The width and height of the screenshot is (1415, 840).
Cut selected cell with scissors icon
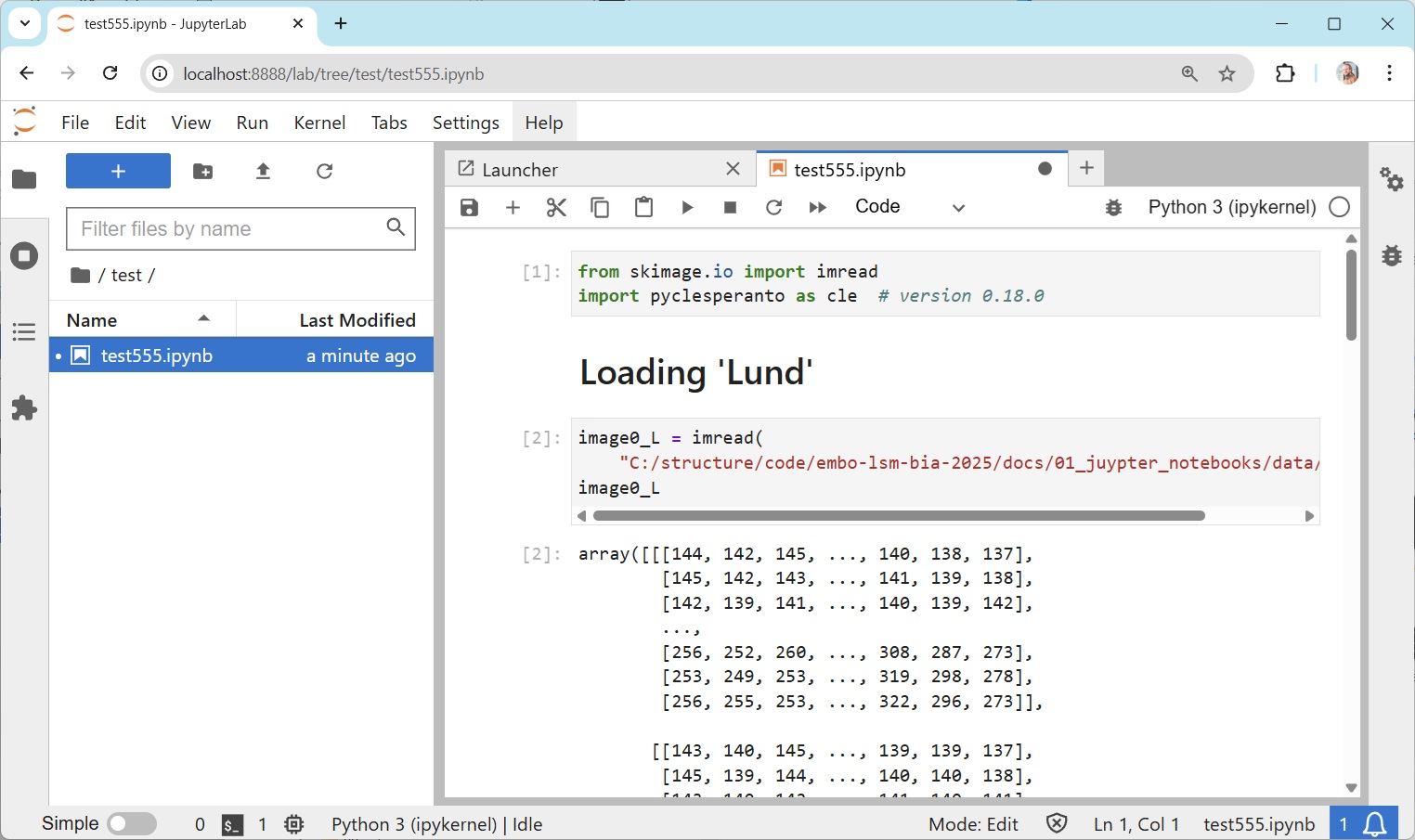pyautogui.click(x=556, y=207)
